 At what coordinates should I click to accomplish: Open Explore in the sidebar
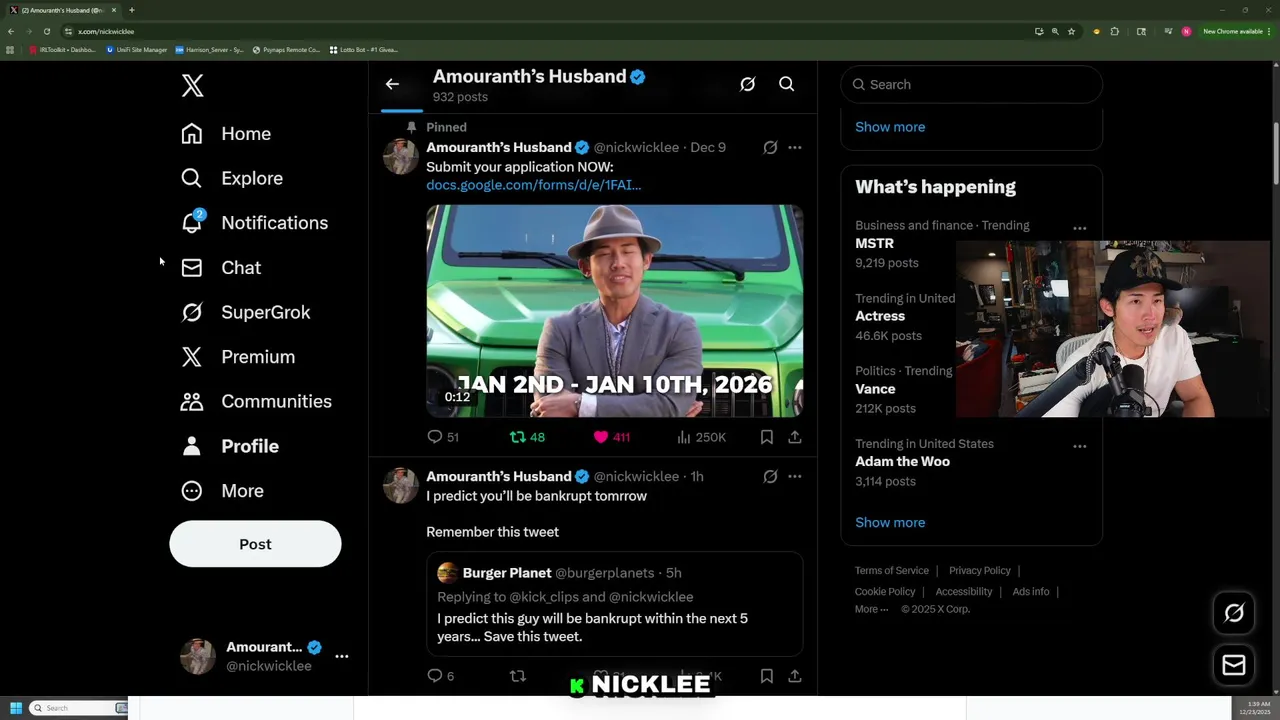click(232, 178)
